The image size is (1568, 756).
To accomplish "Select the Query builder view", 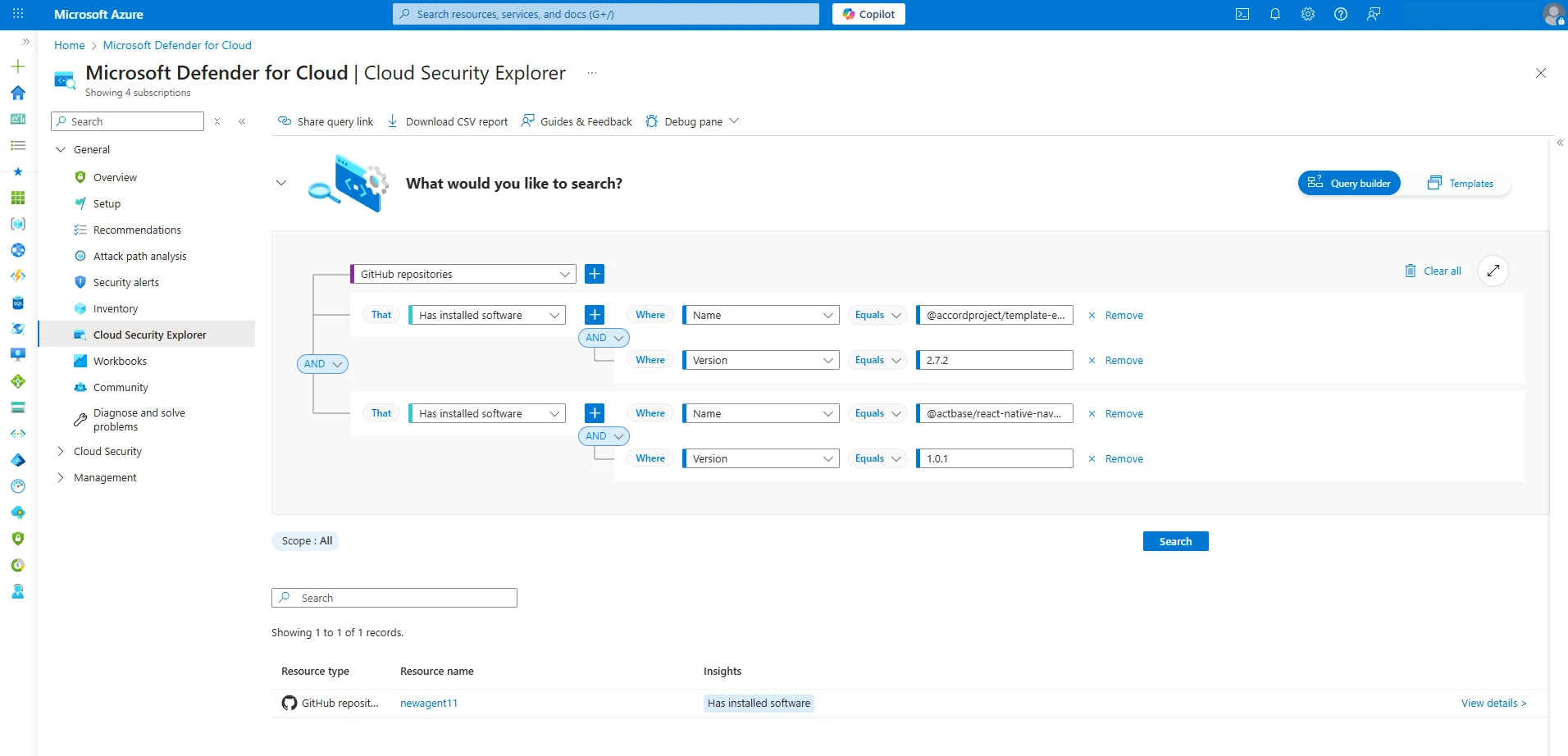I will point(1349,183).
